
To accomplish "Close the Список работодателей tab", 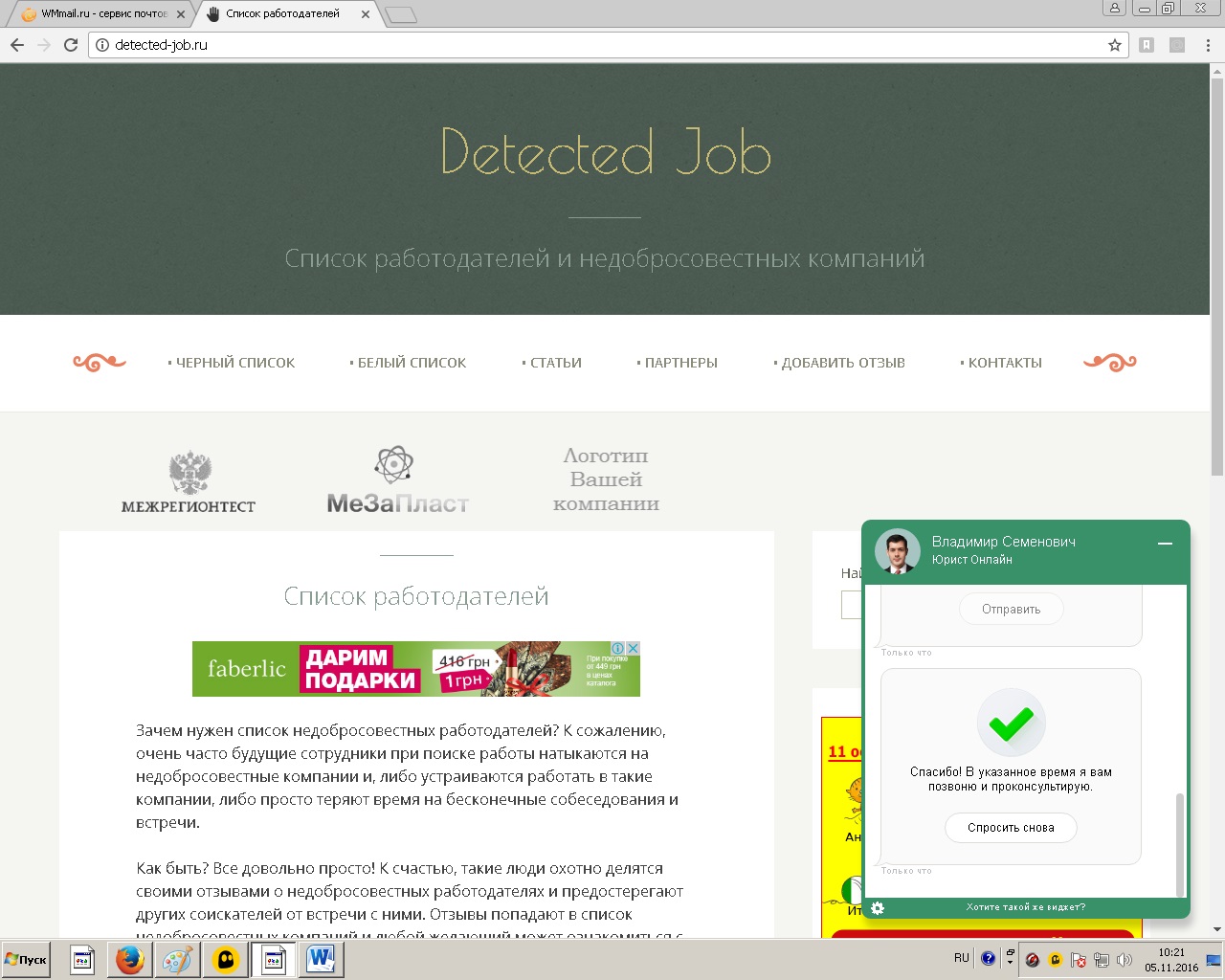I will coord(366,14).
